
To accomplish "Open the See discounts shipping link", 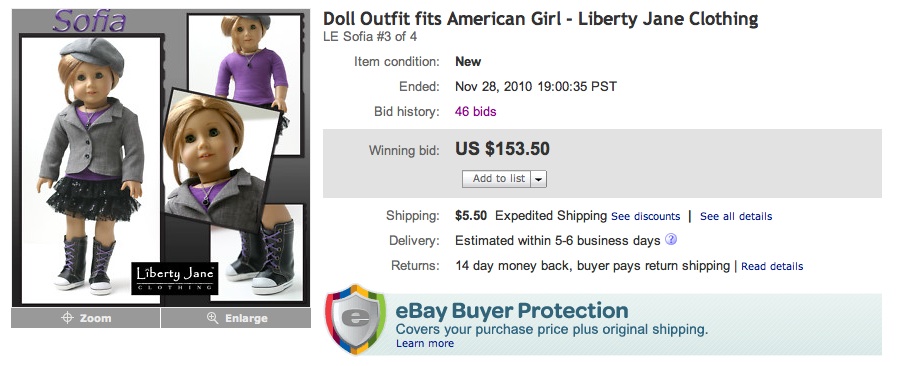I will [645, 216].
